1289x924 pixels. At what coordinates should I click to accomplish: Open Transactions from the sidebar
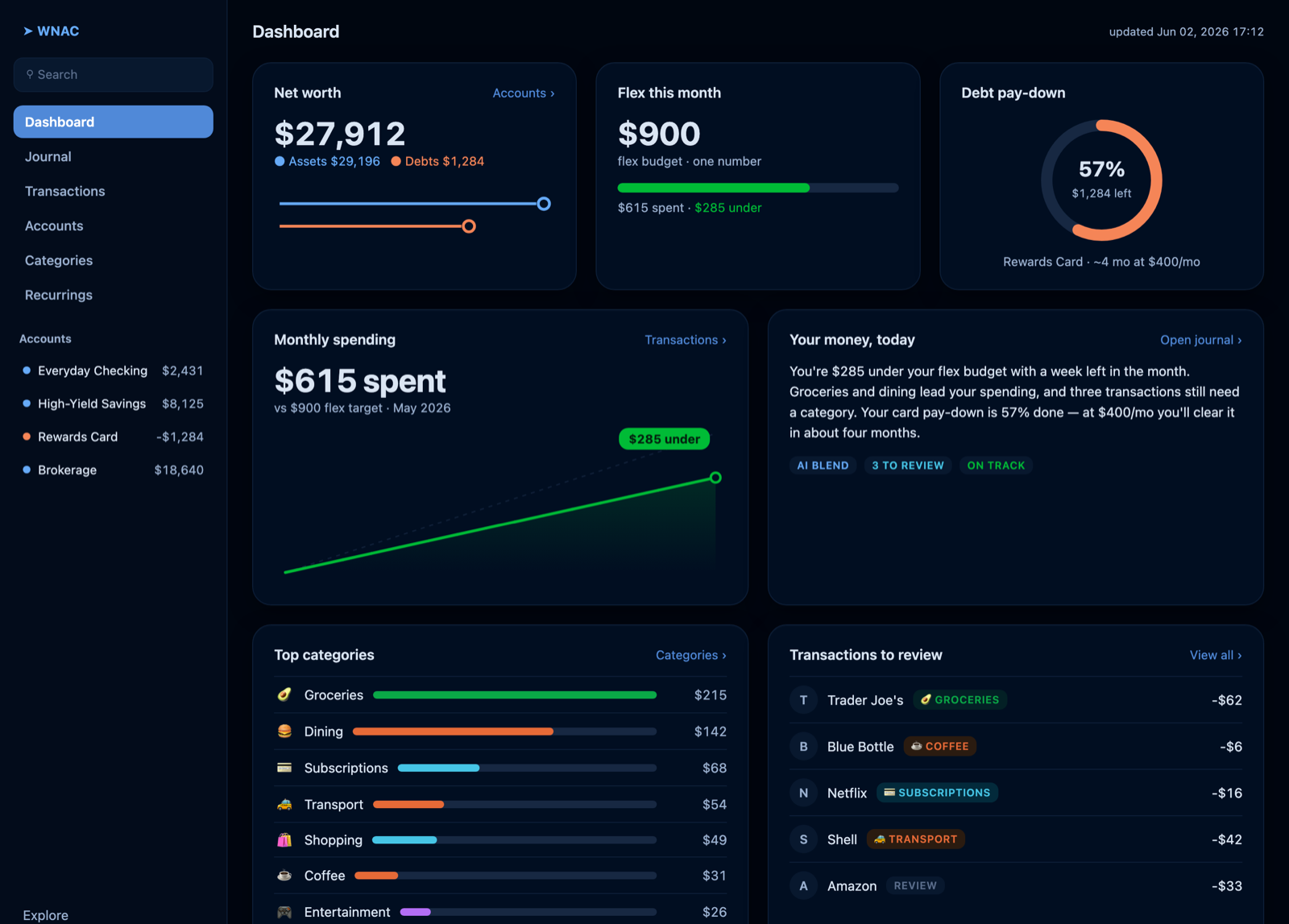tap(114, 191)
